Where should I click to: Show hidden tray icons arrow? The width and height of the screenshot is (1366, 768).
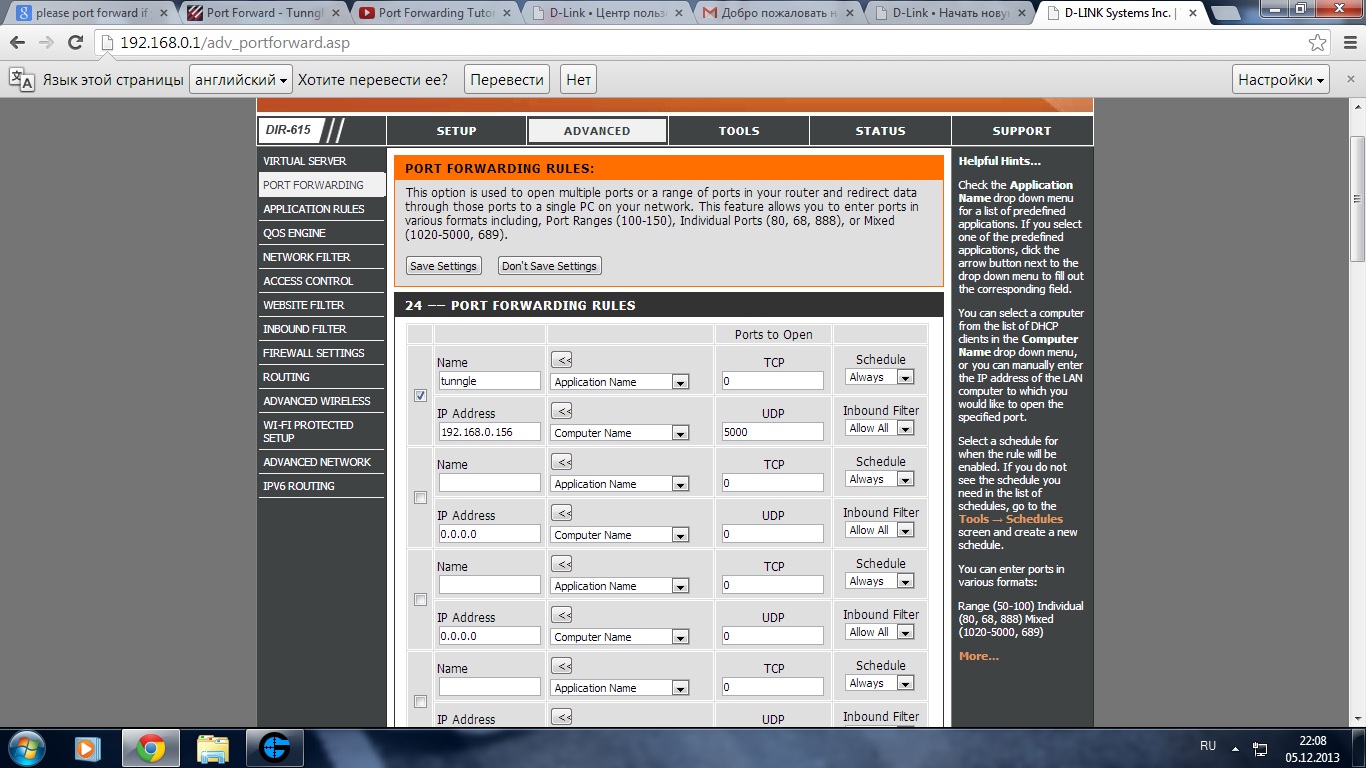[x=1234, y=747]
